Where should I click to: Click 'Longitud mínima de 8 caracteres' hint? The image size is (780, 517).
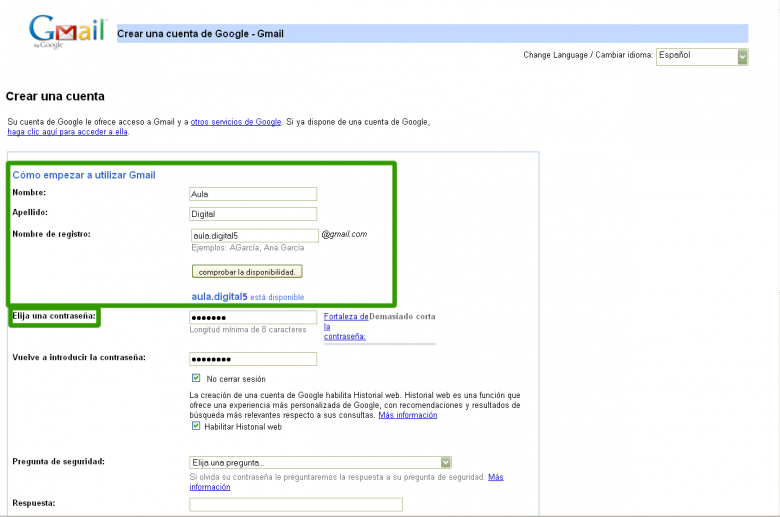(248, 329)
